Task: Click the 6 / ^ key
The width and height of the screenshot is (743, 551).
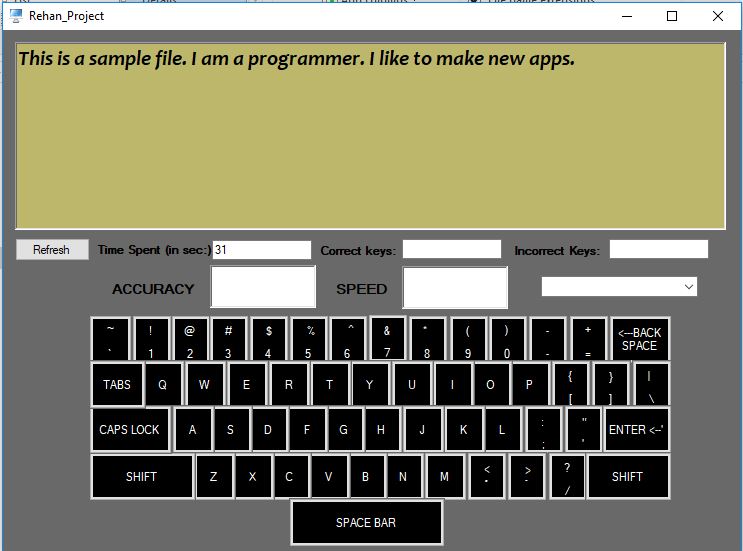Action: (348, 339)
